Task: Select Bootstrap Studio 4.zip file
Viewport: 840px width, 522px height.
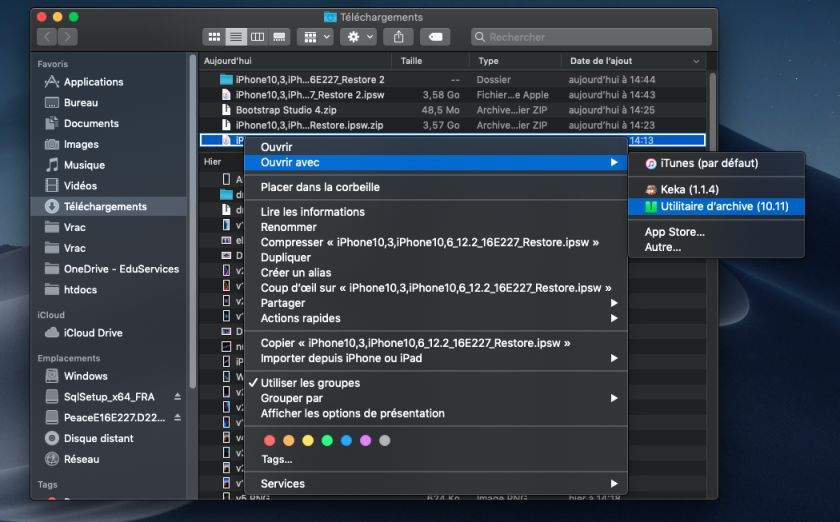Action: 453,110
